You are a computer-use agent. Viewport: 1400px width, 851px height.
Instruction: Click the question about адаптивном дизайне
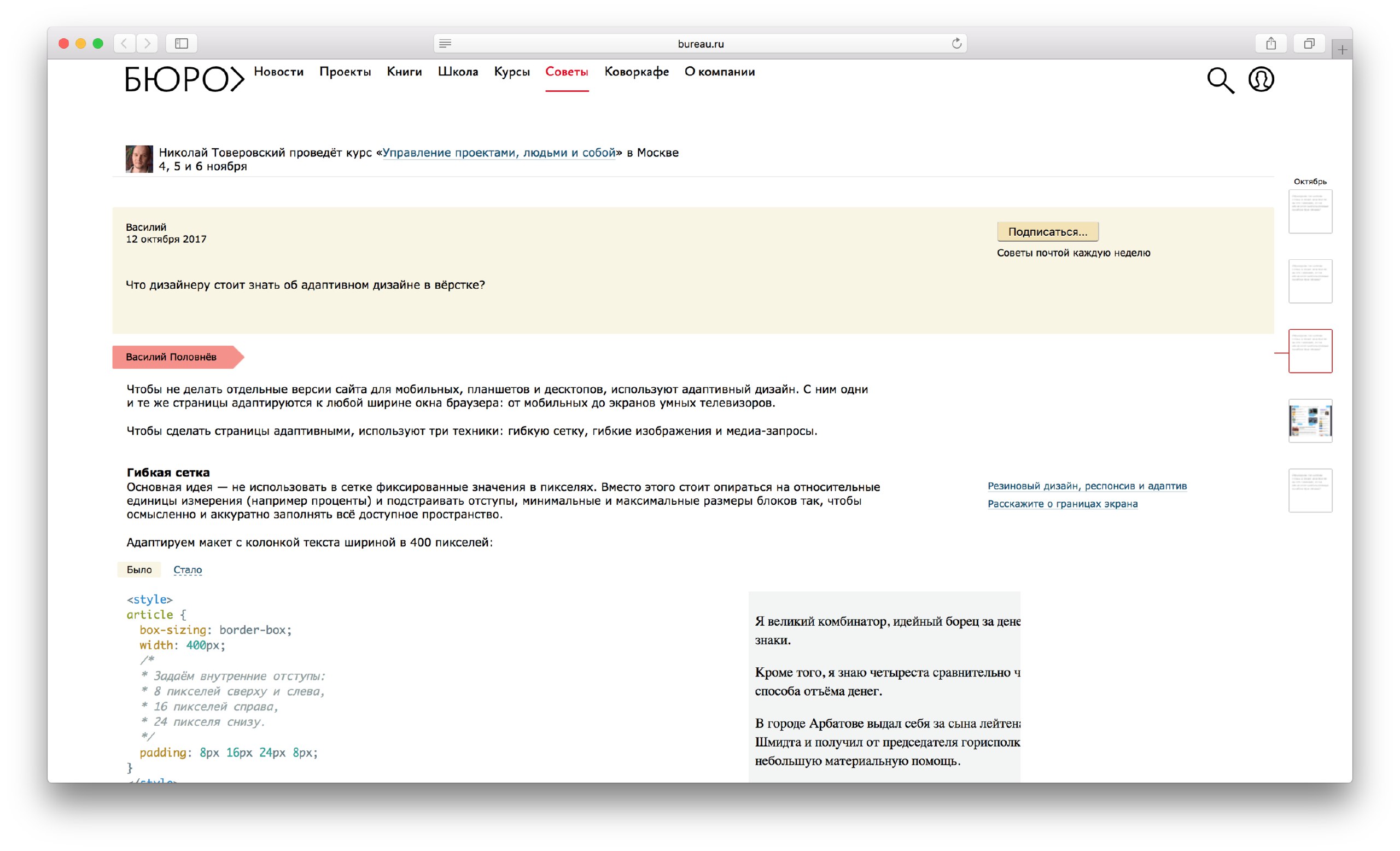305,284
